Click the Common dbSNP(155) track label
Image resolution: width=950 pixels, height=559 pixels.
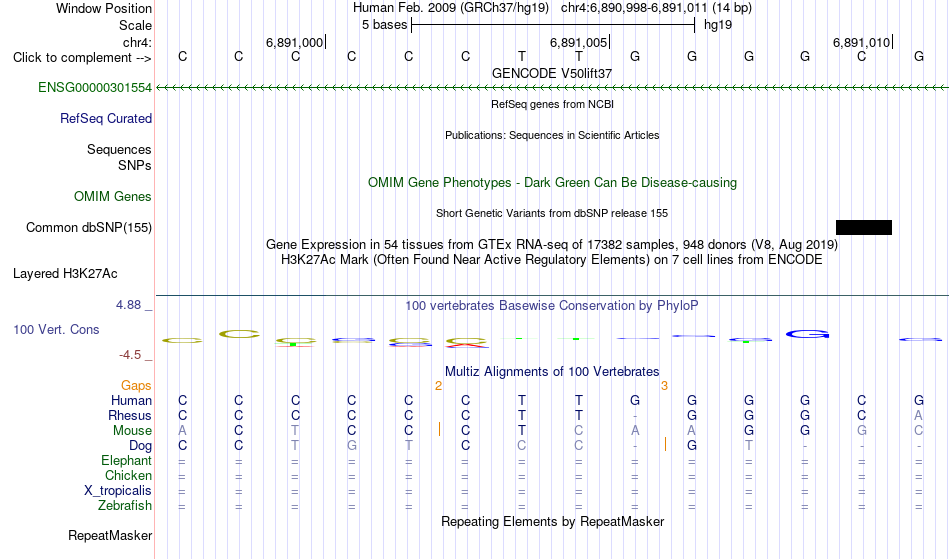click(x=88, y=228)
